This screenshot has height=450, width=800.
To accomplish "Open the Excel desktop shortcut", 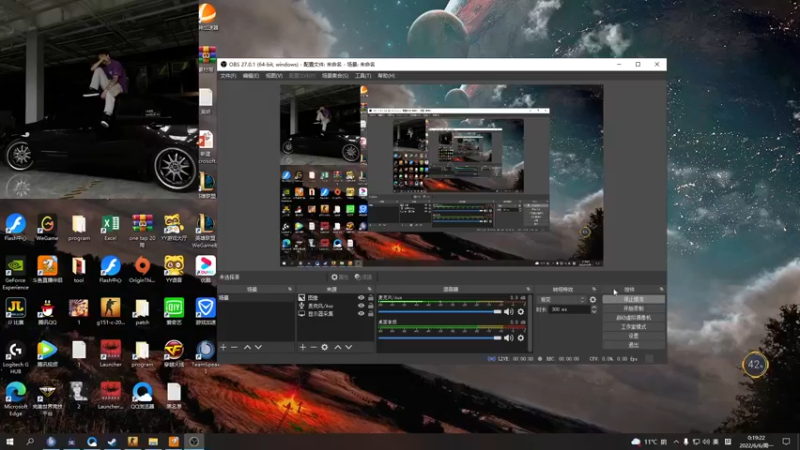I will coord(110,228).
